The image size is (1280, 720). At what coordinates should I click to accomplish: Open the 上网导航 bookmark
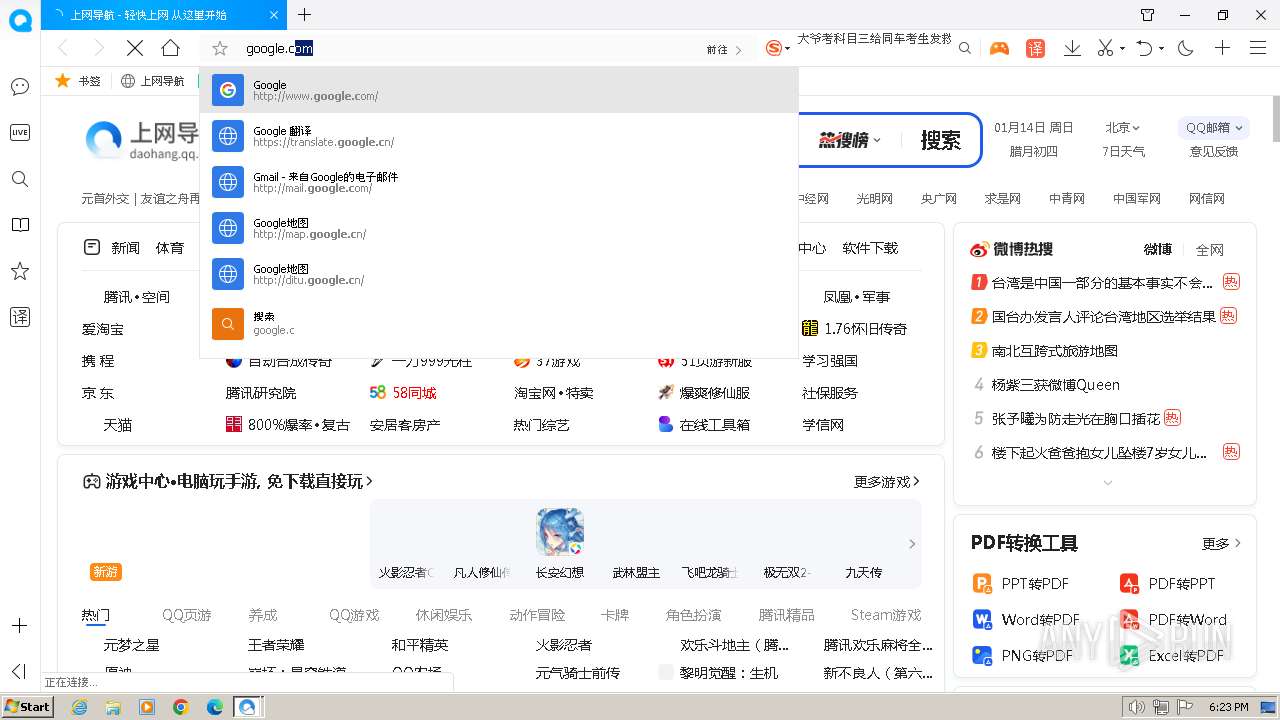point(153,81)
